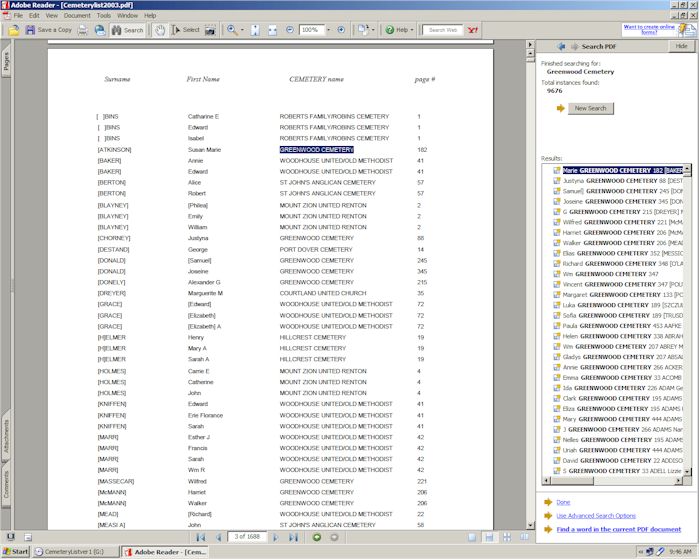Go to next page button

[275, 537]
